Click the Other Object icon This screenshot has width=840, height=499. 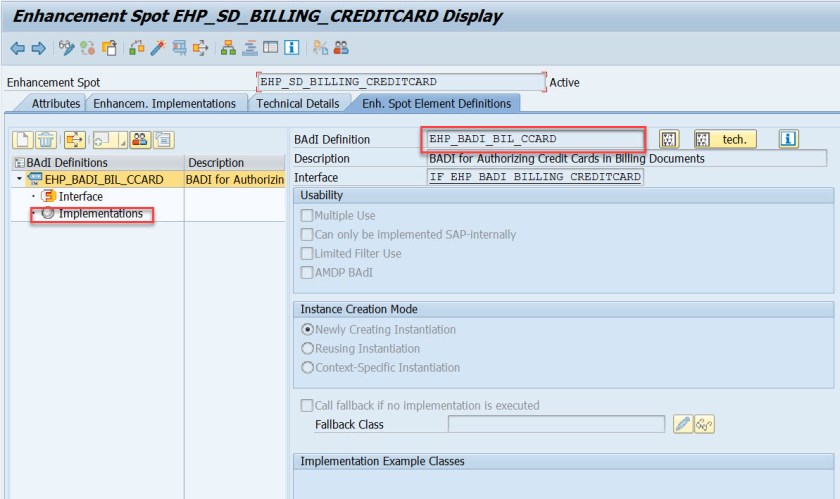(109, 48)
